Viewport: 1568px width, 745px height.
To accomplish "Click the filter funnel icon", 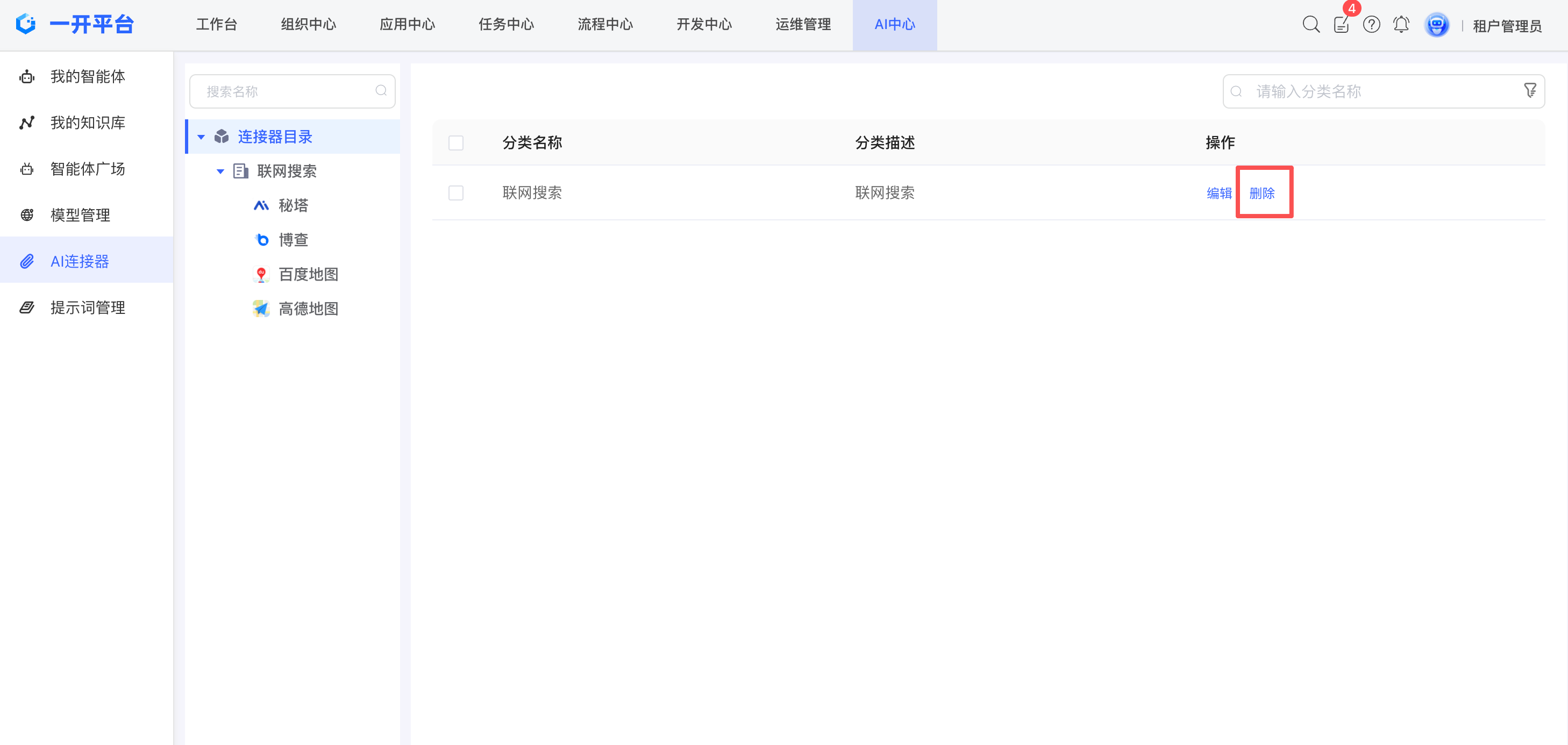I will 1530,91.
